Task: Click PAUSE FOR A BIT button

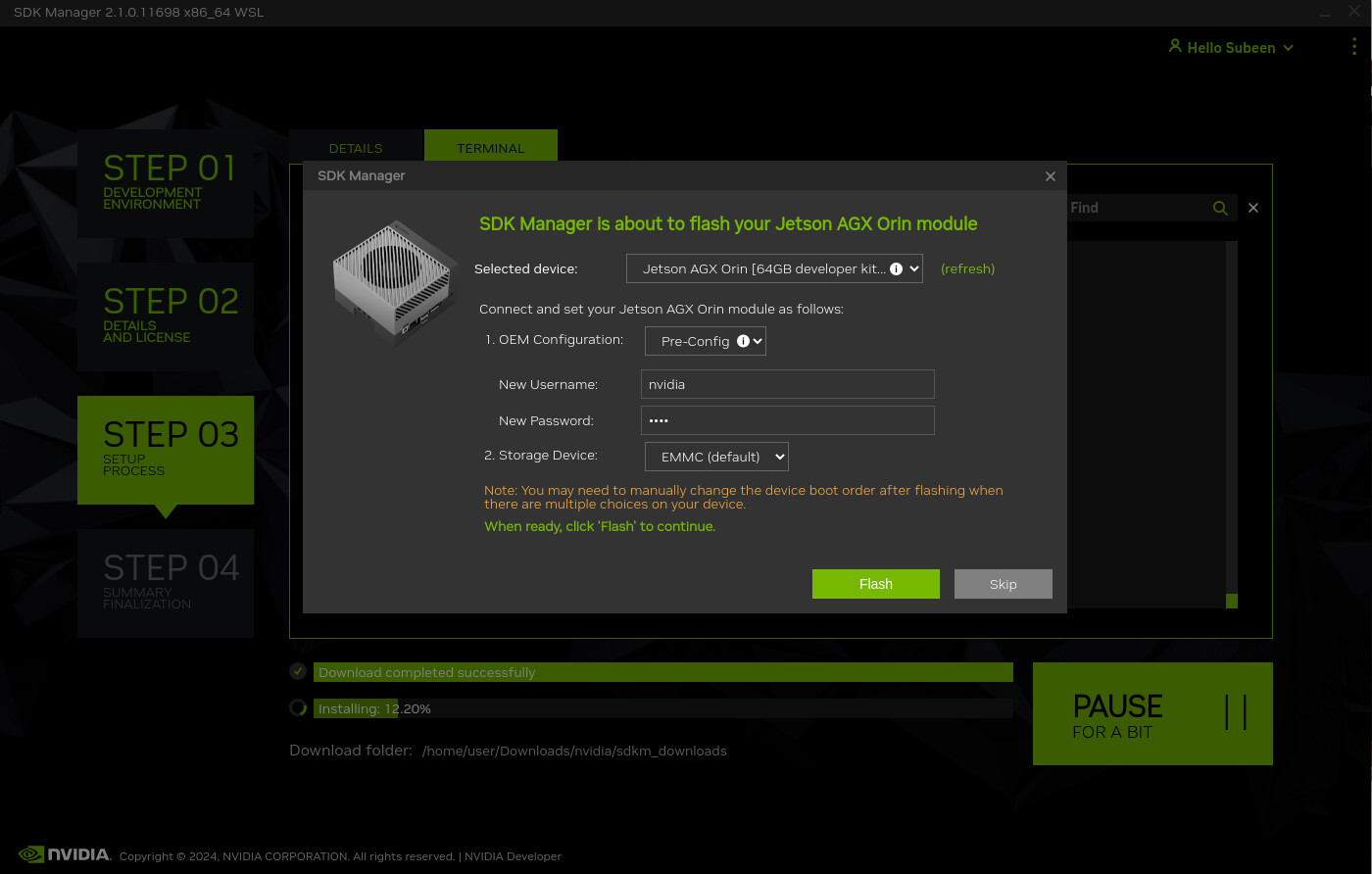Action: pyautogui.click(x=1152, y=713)
